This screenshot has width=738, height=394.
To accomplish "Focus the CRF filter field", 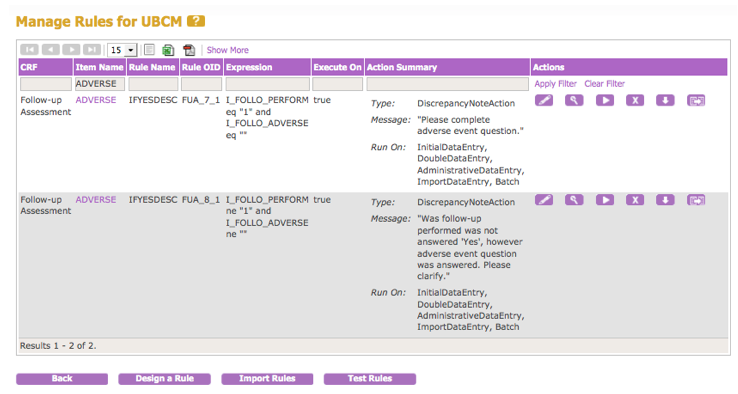I will tap(46, 84).
